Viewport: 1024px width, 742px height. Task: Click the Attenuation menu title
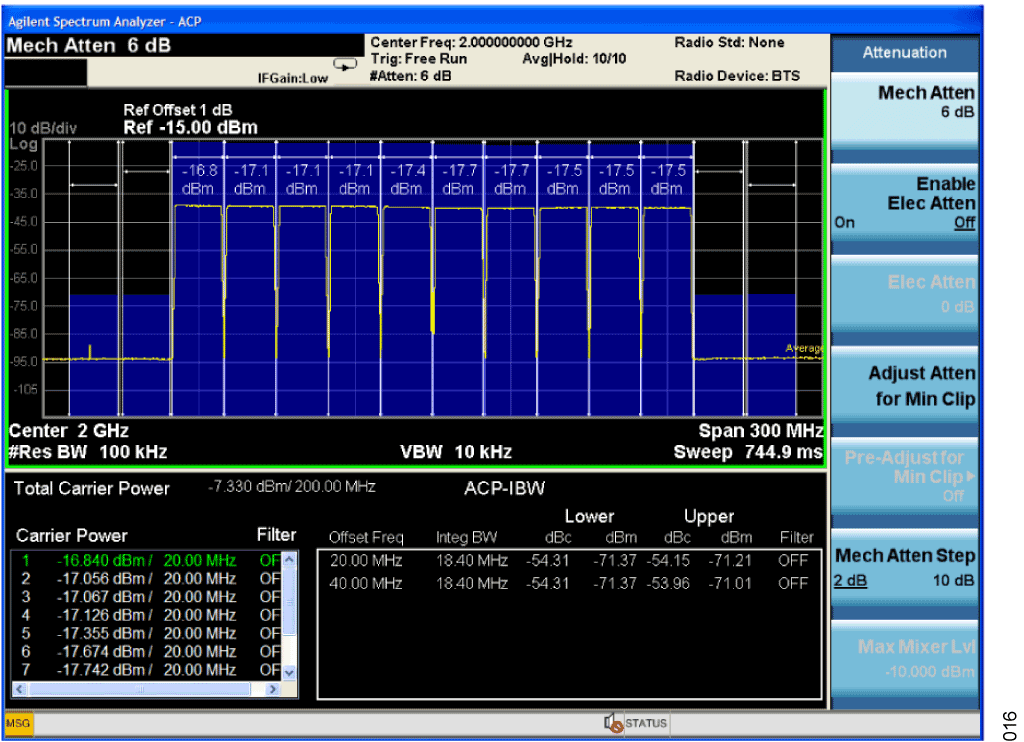point(904,52)
